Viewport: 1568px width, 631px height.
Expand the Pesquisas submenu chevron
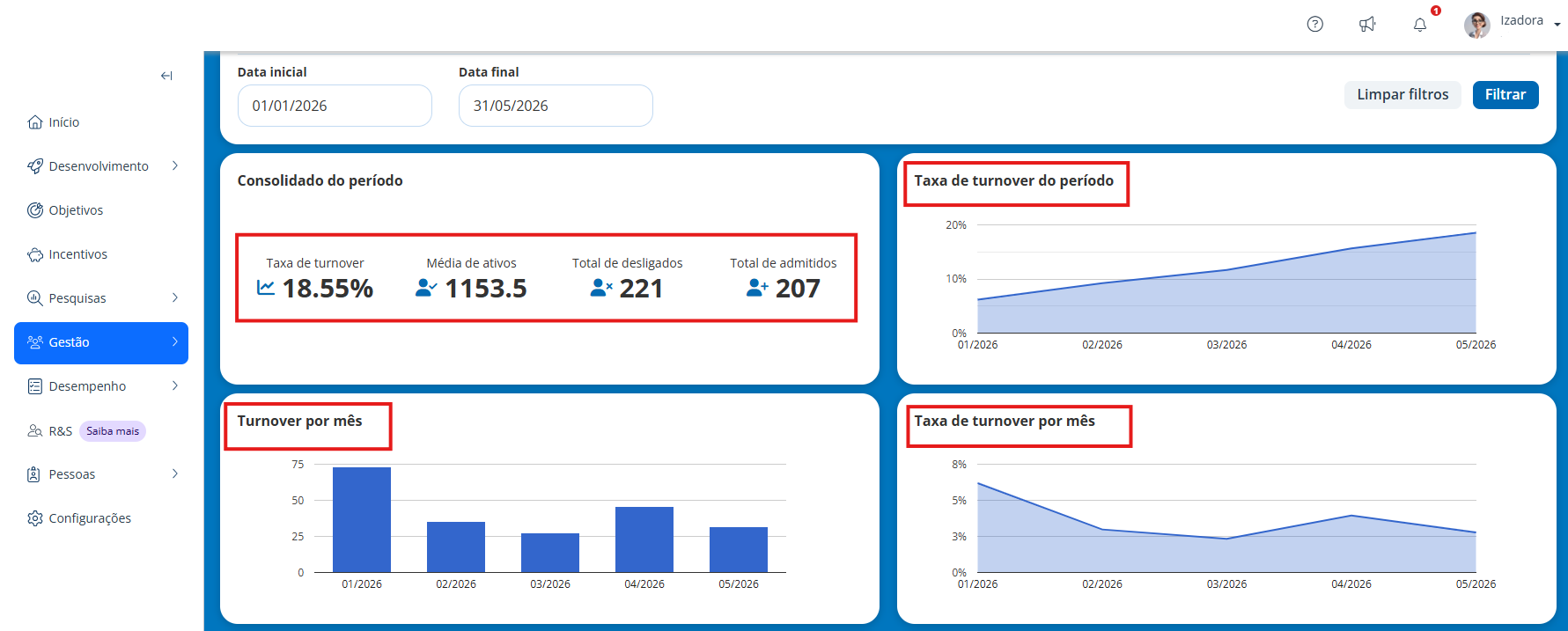click(x=175, y=297)
